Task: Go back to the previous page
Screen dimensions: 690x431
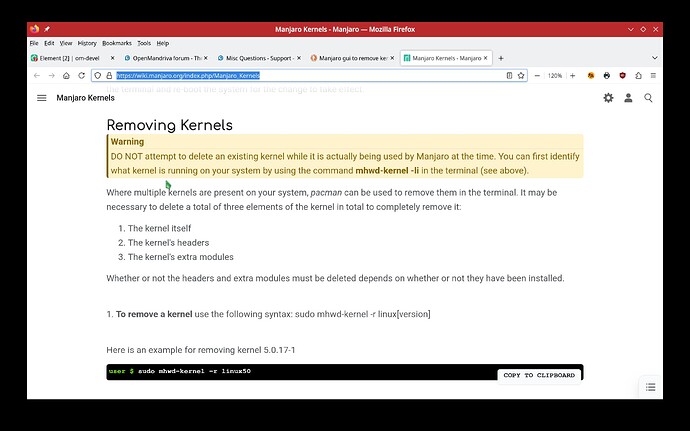Action: 37,76
